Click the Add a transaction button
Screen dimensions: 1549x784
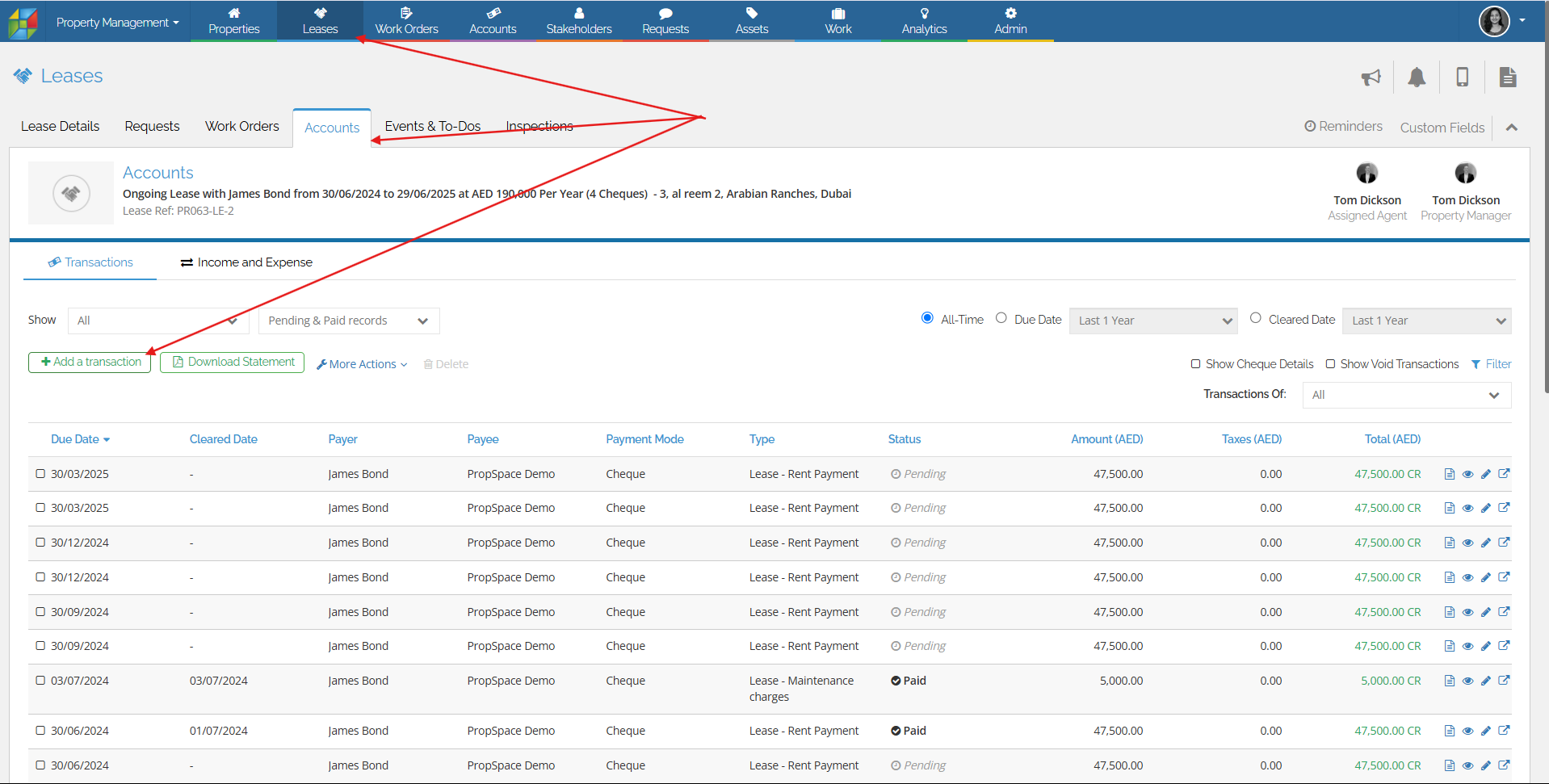[x=90, y=363]
